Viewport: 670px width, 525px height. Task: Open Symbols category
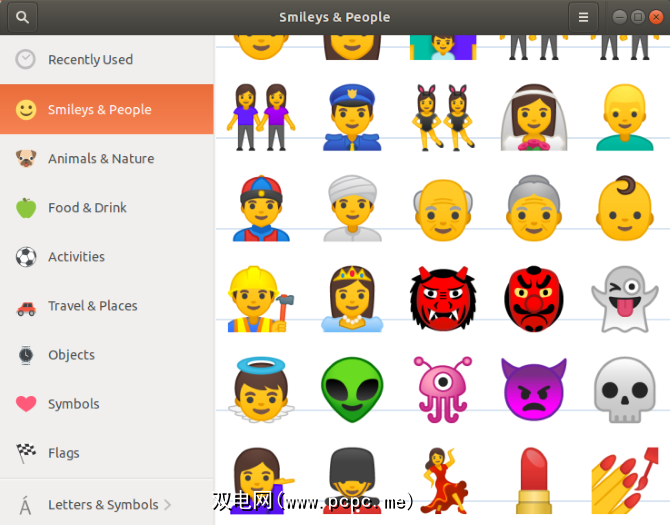tap(107, 404)
